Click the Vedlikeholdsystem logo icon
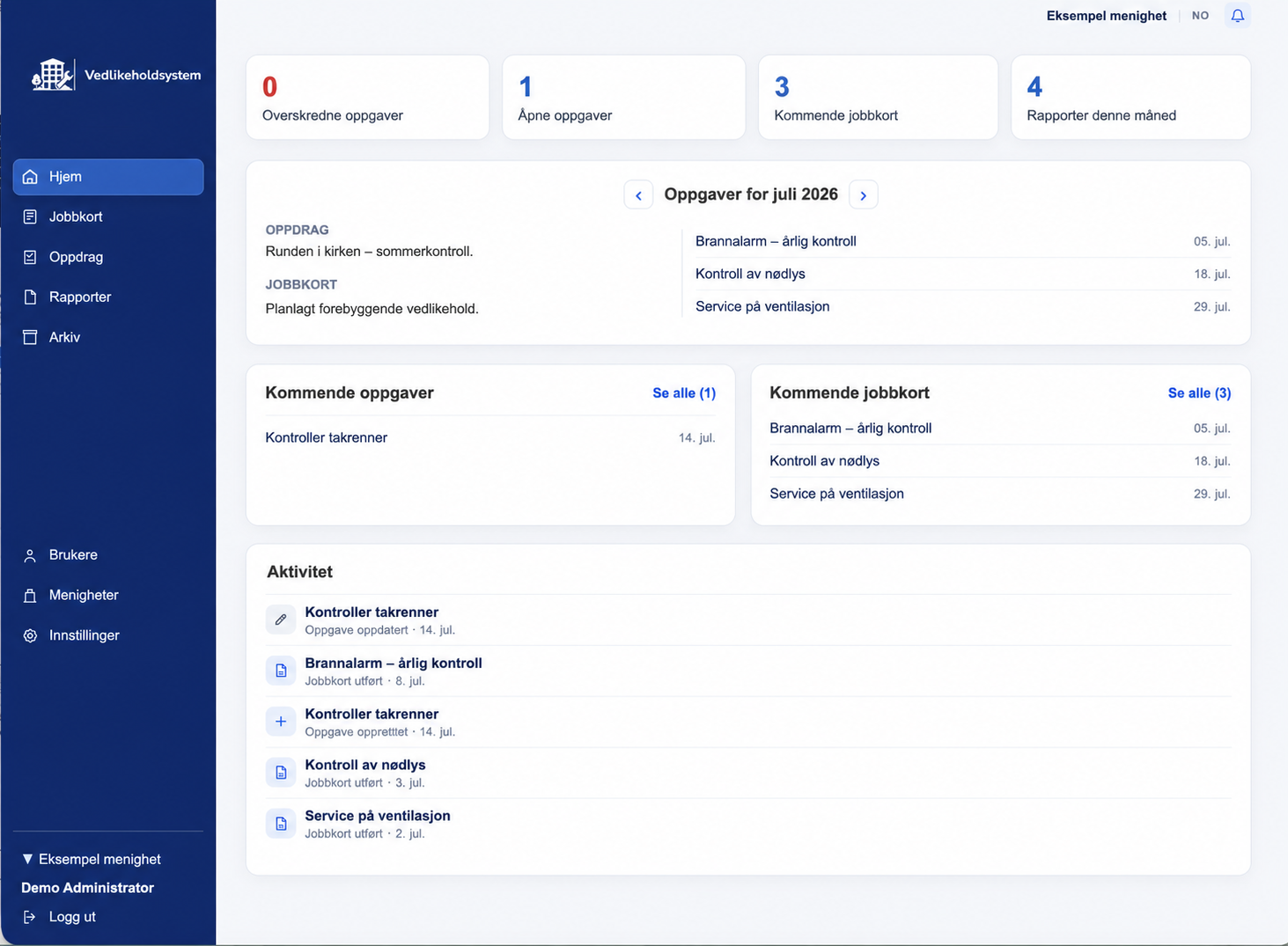 pos(53,75)
